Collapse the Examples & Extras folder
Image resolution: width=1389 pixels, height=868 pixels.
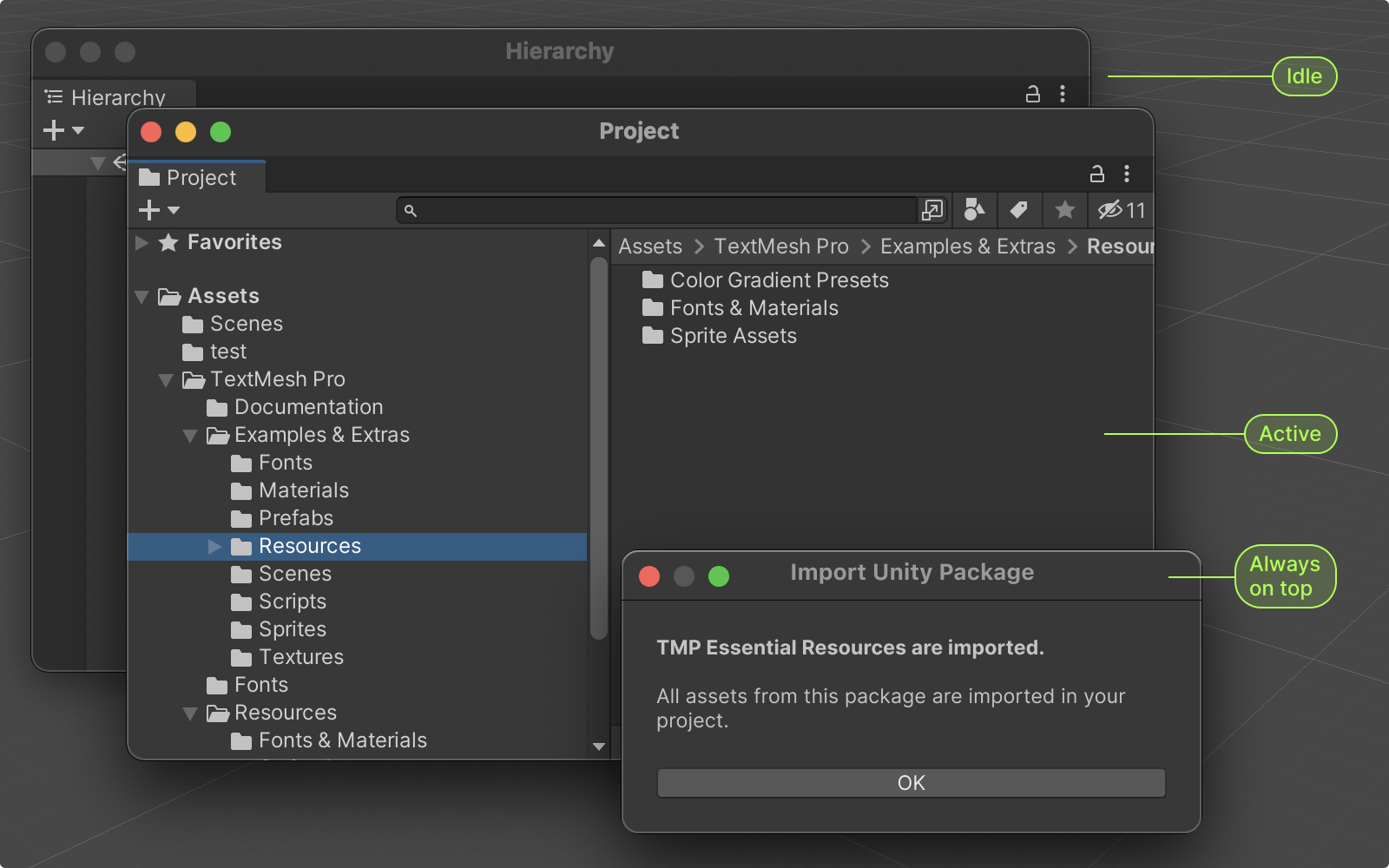[190, 436]
